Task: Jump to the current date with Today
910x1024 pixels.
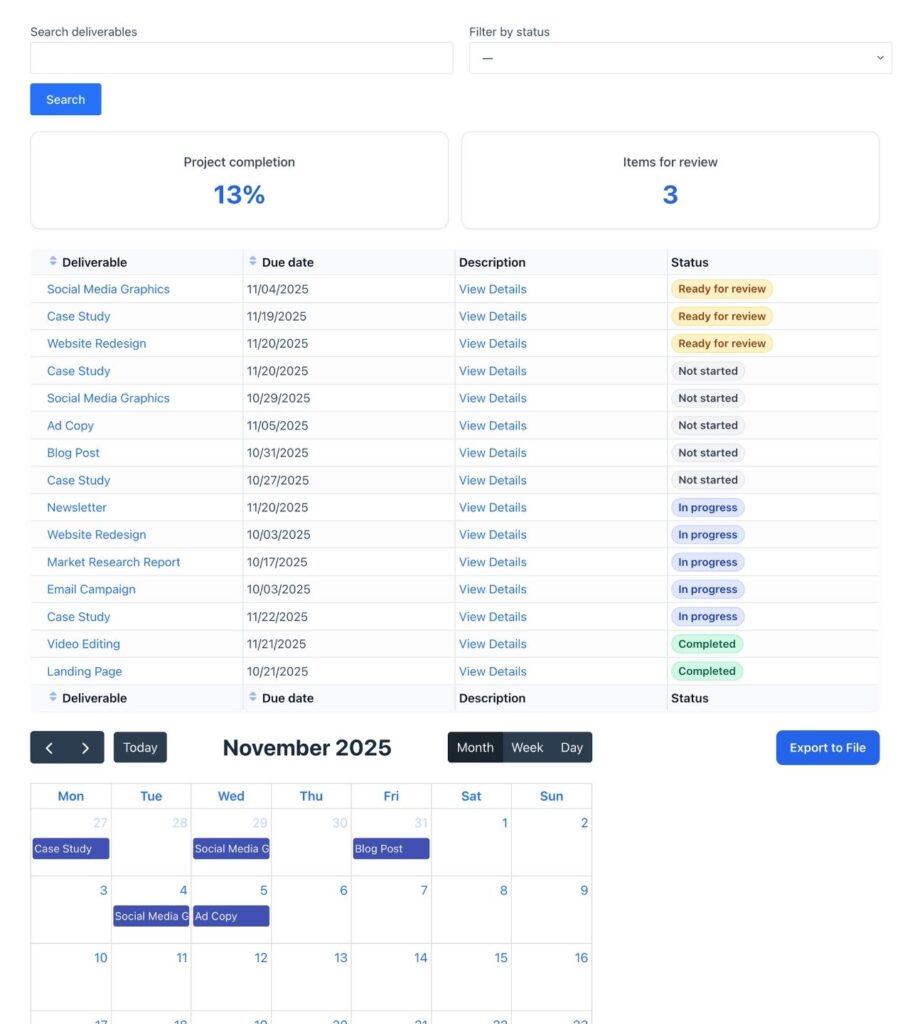Action: pos(140,747)
